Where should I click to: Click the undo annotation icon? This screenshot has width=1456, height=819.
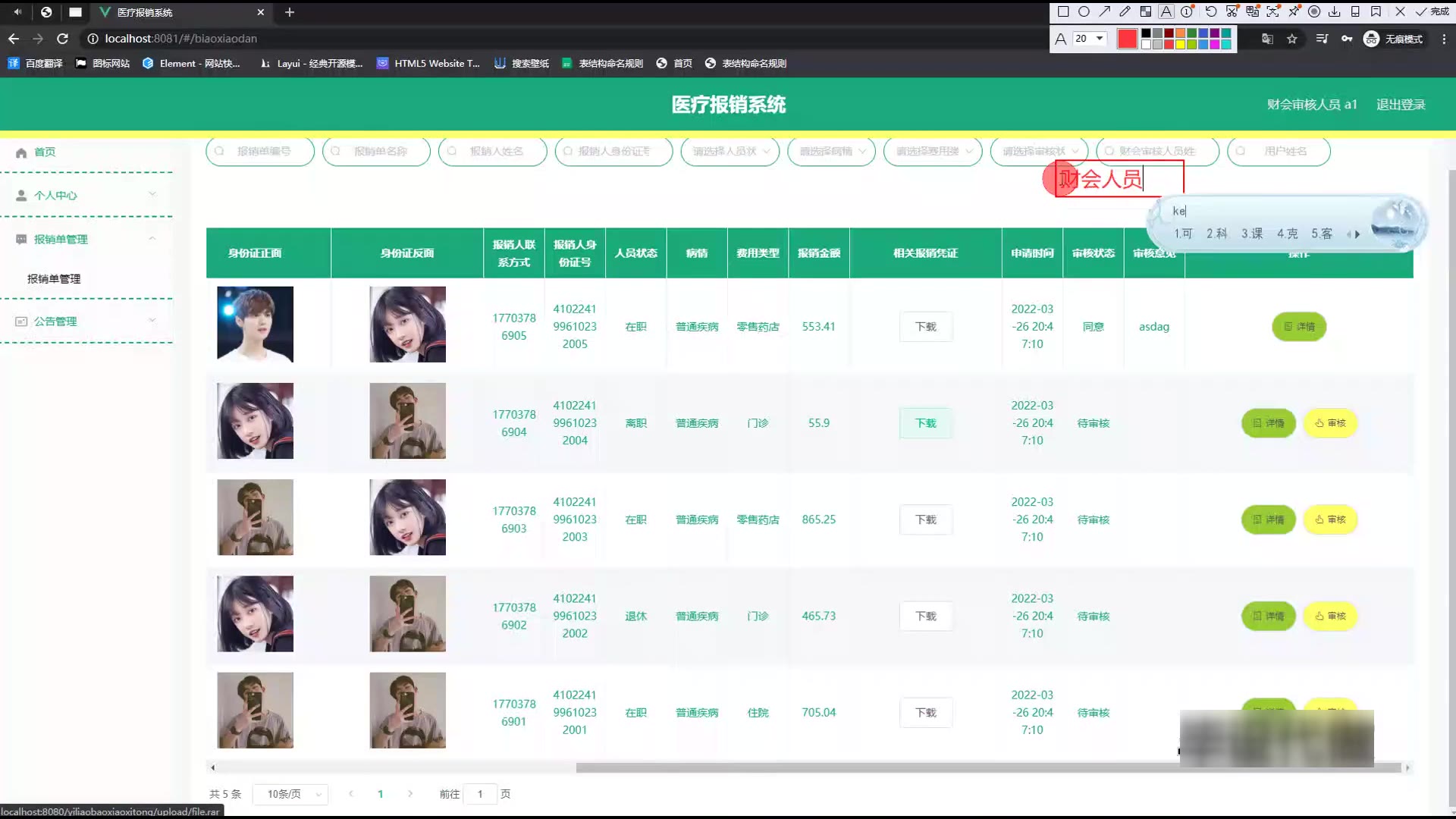click(1211, 11)
